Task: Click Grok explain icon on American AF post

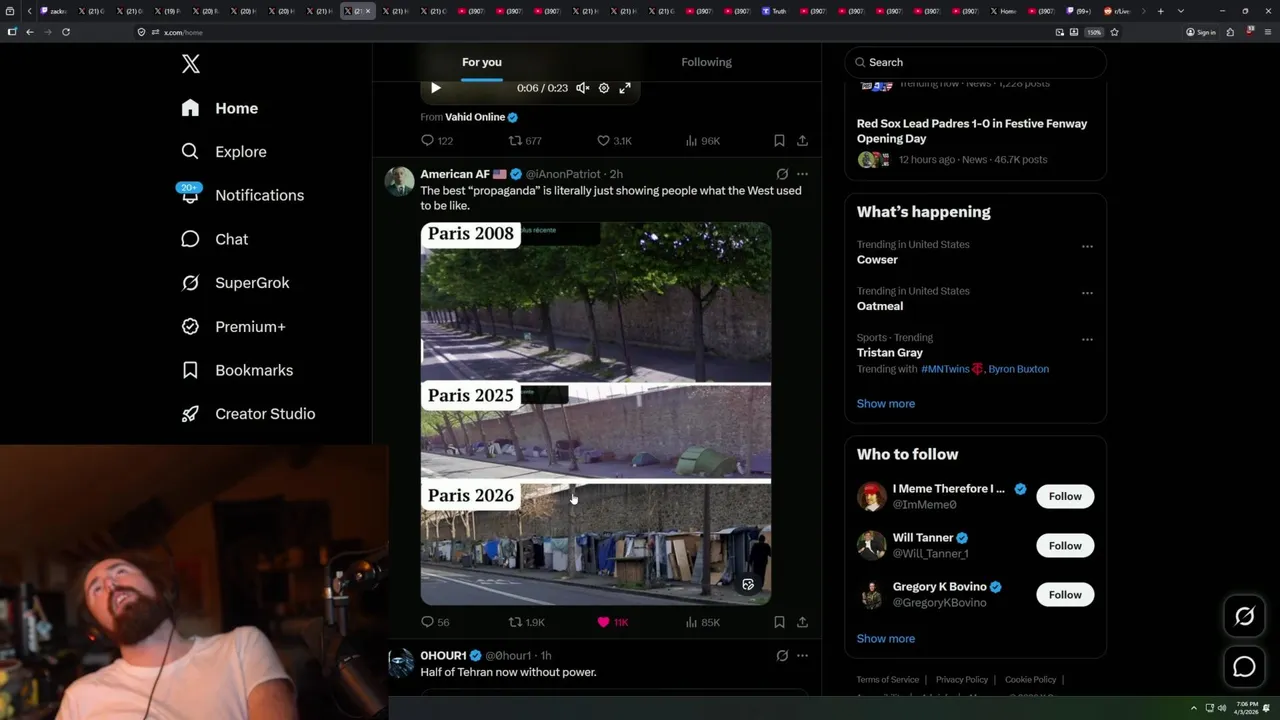Action: (x=782, y=174)
